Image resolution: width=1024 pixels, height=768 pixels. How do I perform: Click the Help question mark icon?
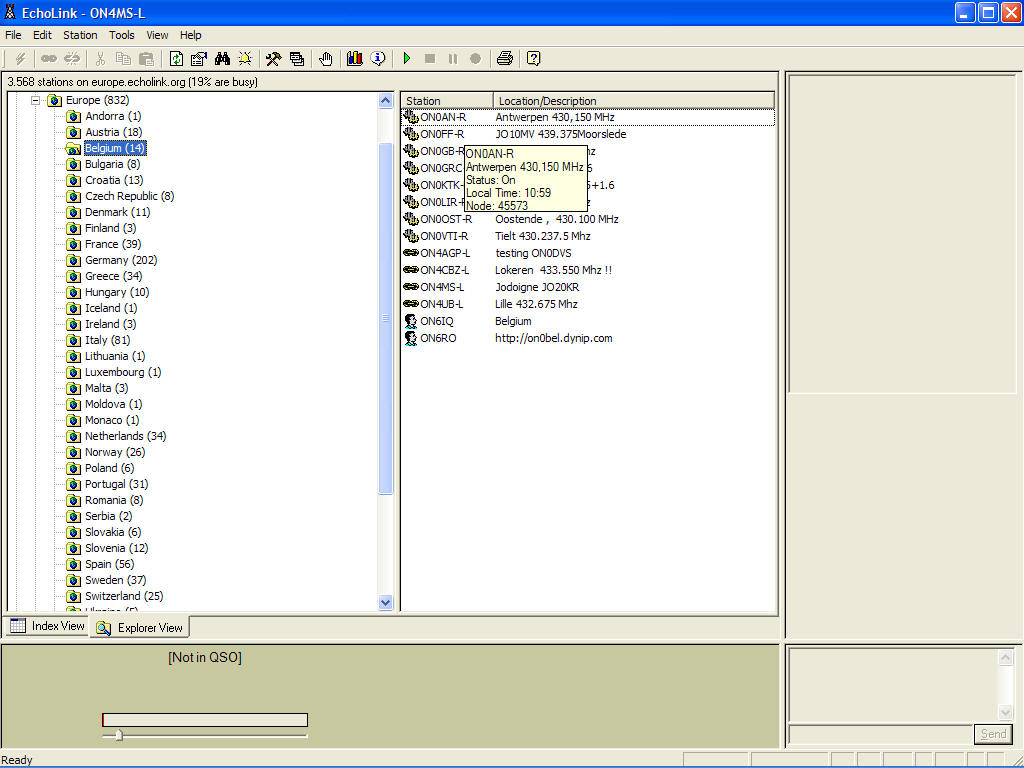[534, 59]
